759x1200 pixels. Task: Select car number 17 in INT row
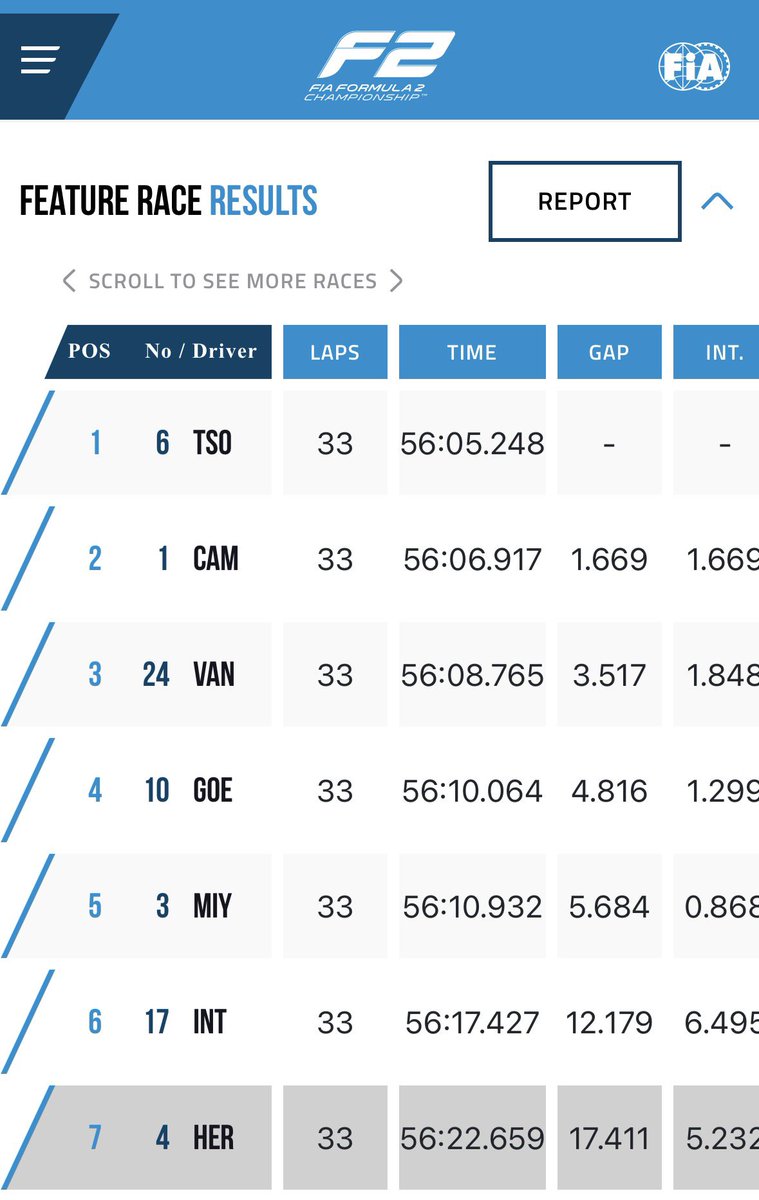tap(157, 1022)
